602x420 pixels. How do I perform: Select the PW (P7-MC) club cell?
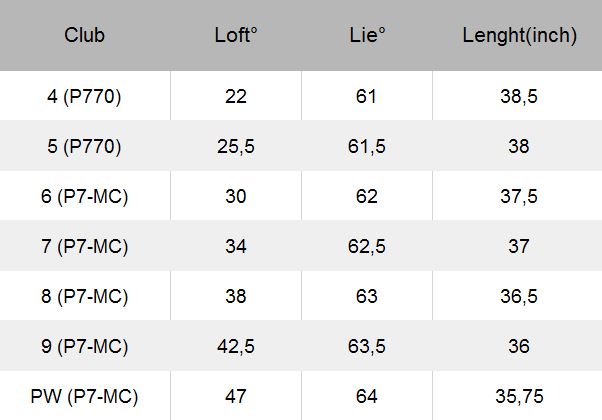click(84, 396)
